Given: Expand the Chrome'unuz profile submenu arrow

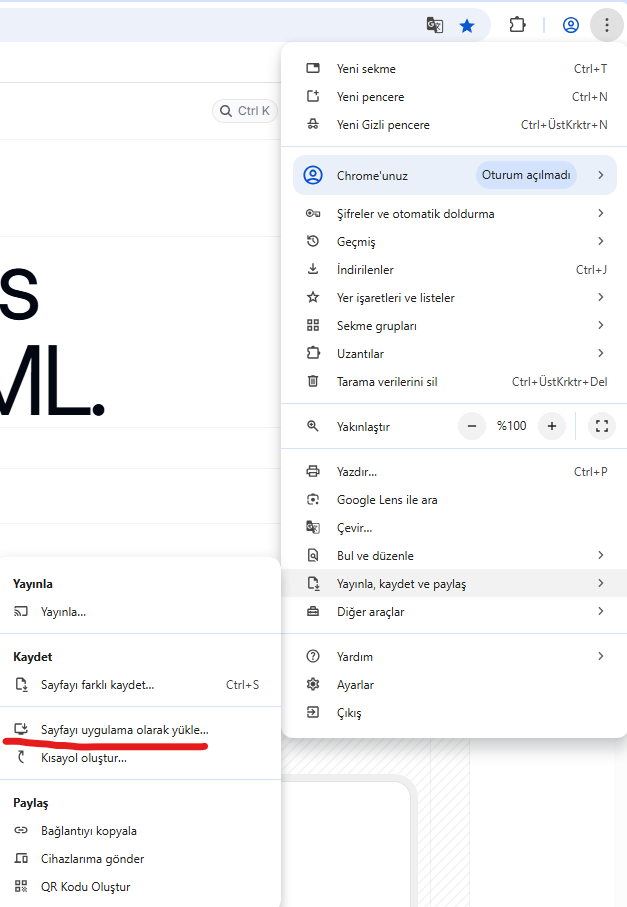Looking at the screenshot, I should (601, 175).
